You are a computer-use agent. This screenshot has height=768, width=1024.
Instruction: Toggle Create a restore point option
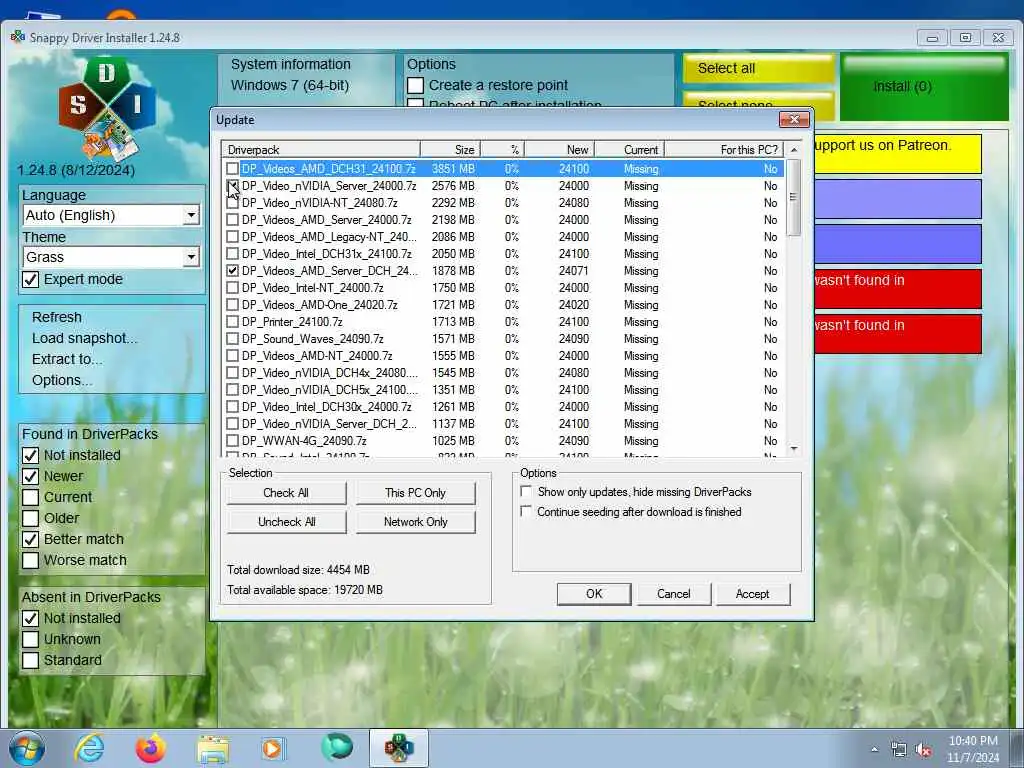pyautogui.click(x=415, y=85)
